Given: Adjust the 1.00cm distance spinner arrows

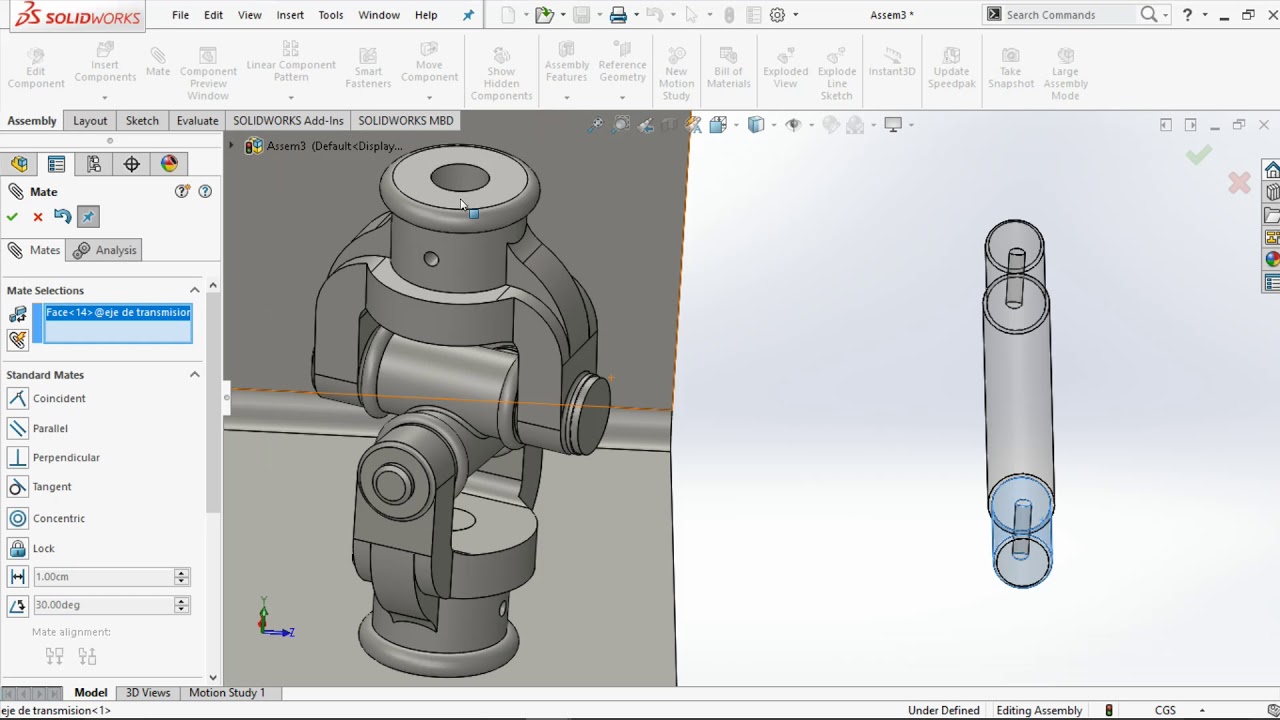Looking at the screenshot, I should [x=181, y=577].
